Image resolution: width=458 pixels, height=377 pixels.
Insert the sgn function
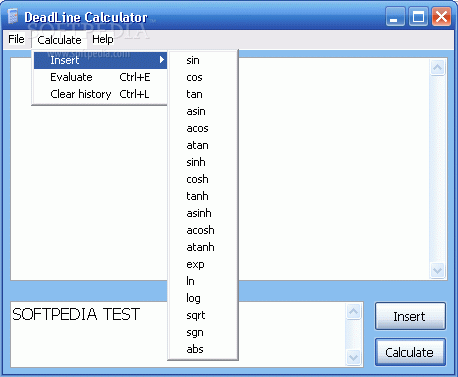point(203,332)
